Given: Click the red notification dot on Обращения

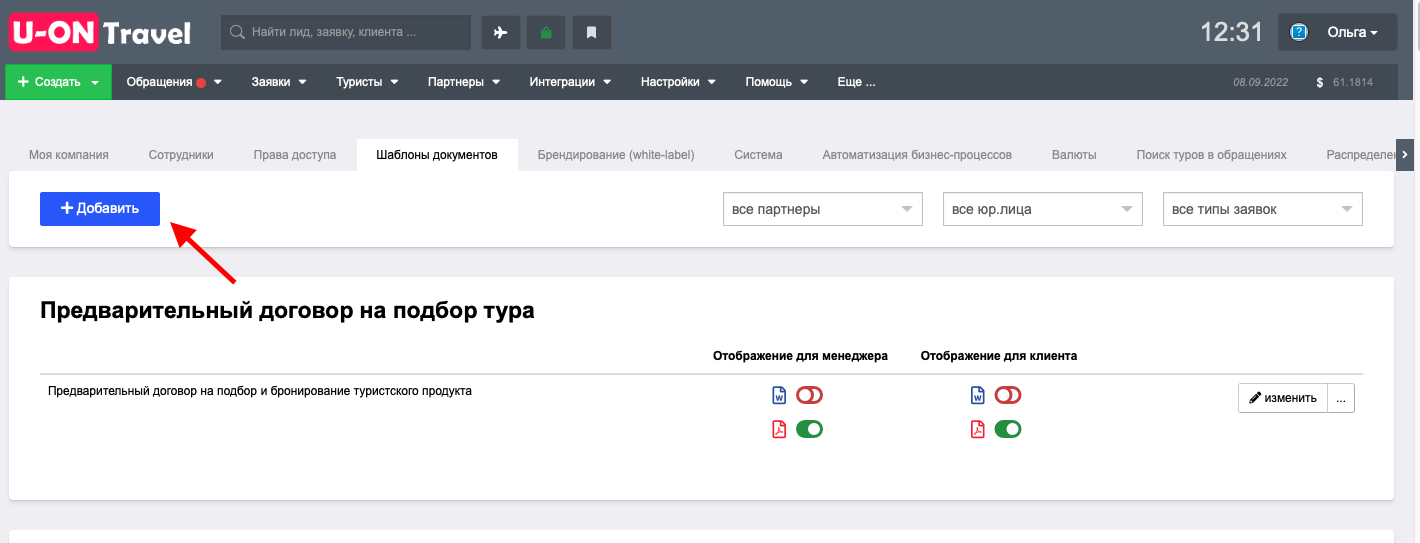Looking at the screenshot, I should click(201, 83).
